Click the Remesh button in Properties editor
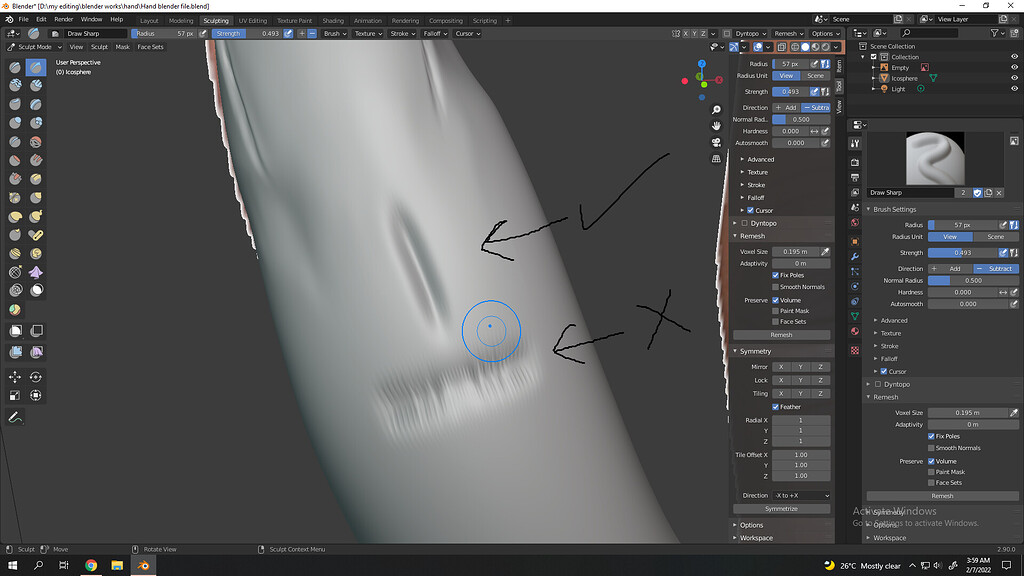This screenshot has height=576, width=1024. pos(942,496)
